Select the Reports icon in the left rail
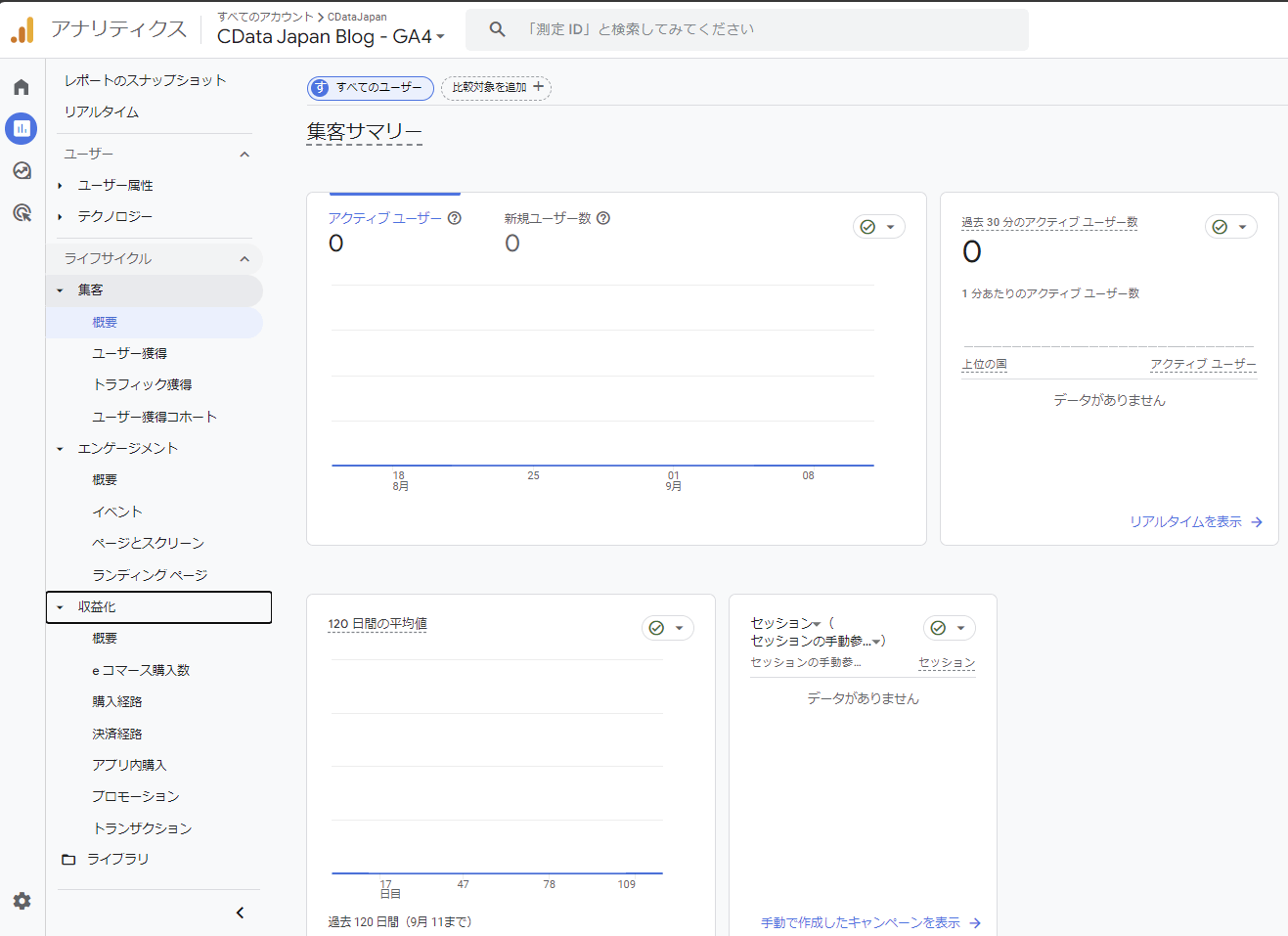1288x936 pixels. tap(21, 128)
